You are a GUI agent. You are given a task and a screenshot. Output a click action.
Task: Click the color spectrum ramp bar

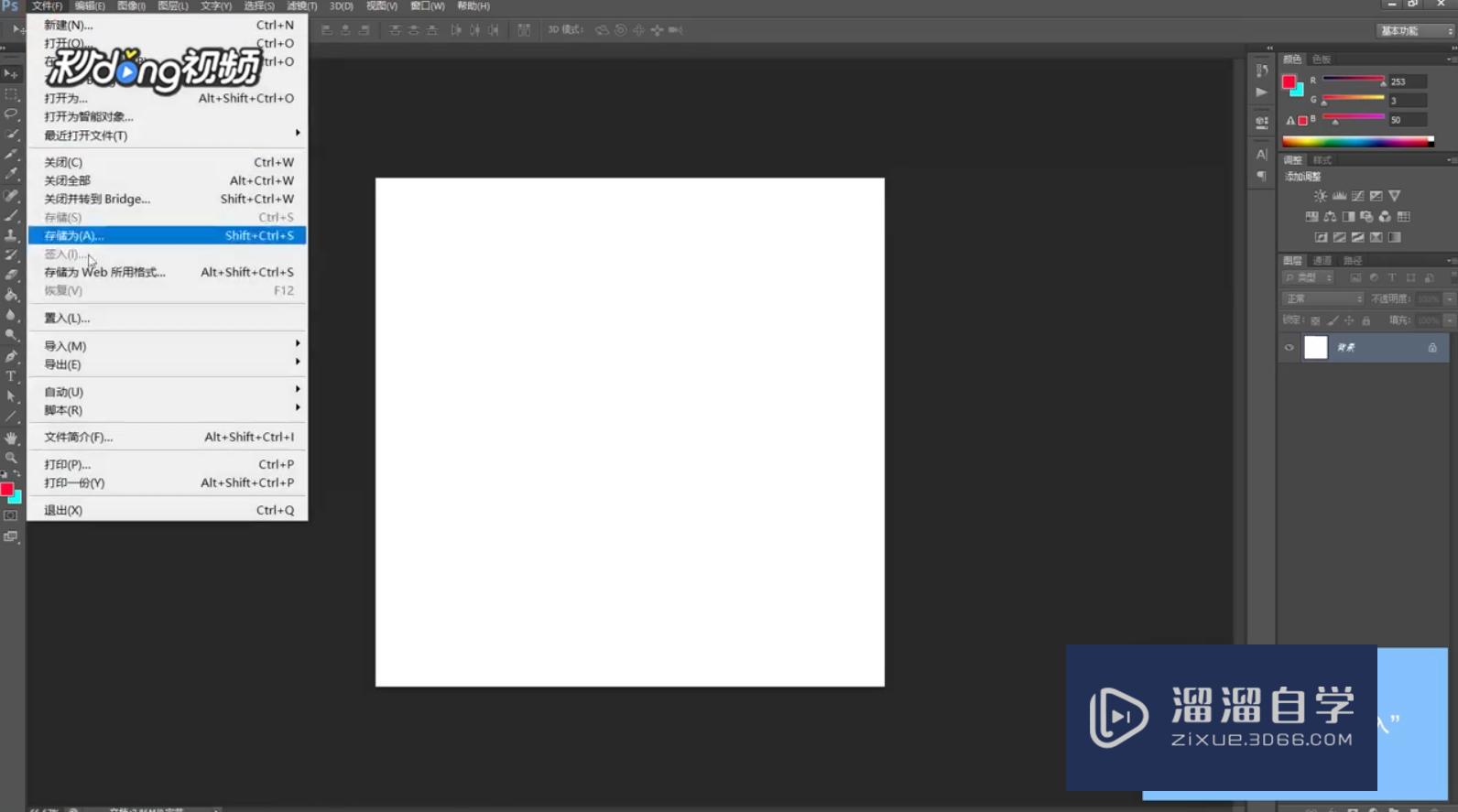coord(1358,141)
